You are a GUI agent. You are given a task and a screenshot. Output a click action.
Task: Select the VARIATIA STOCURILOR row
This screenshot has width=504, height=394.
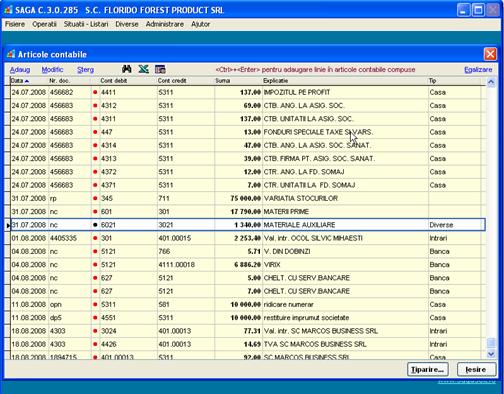[x=248, y=198]
